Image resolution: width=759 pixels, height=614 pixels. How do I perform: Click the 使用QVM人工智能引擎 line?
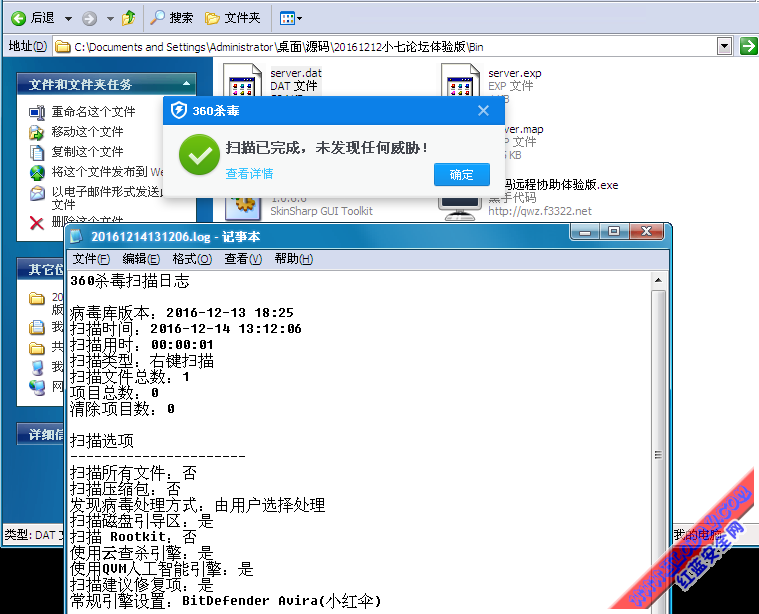tap(162, 569)
